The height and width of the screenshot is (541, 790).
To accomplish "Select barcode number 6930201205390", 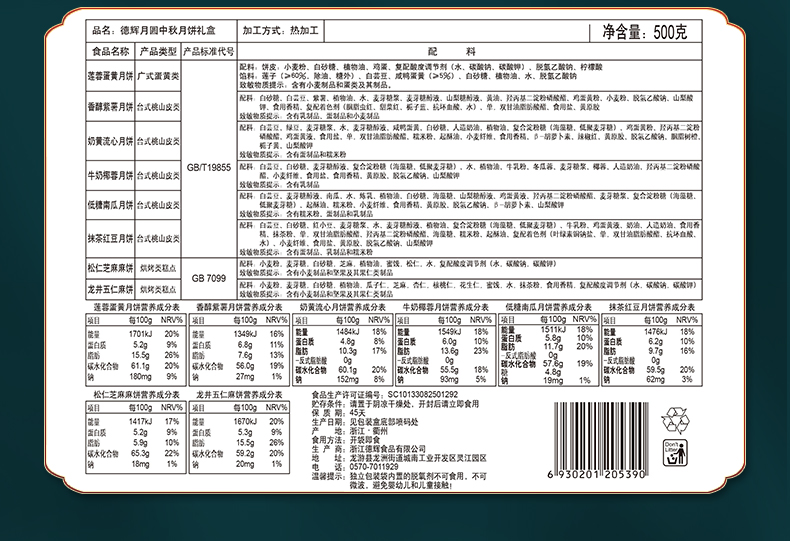I will (x=596, y=475).
